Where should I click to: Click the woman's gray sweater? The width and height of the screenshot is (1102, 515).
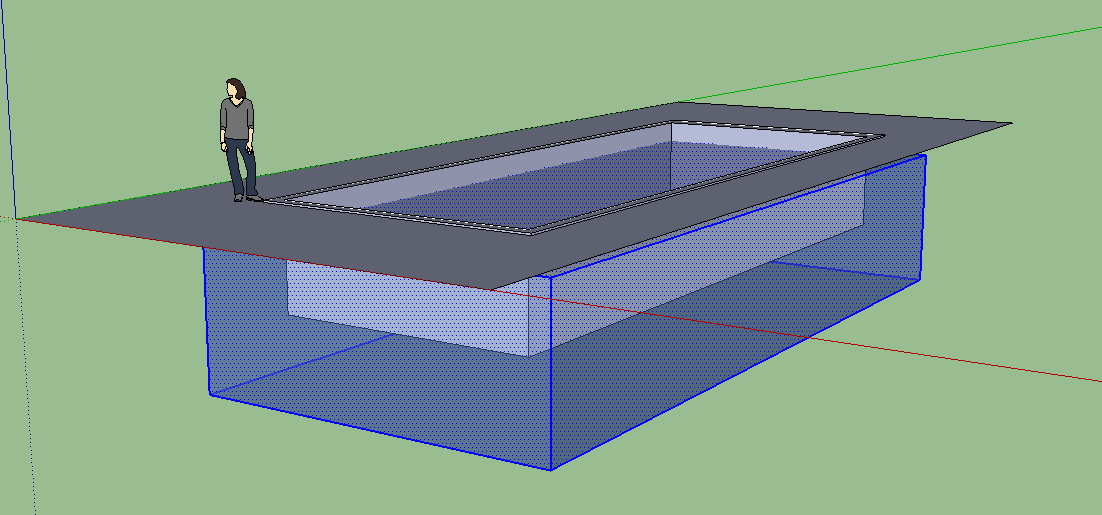(237, 119)
